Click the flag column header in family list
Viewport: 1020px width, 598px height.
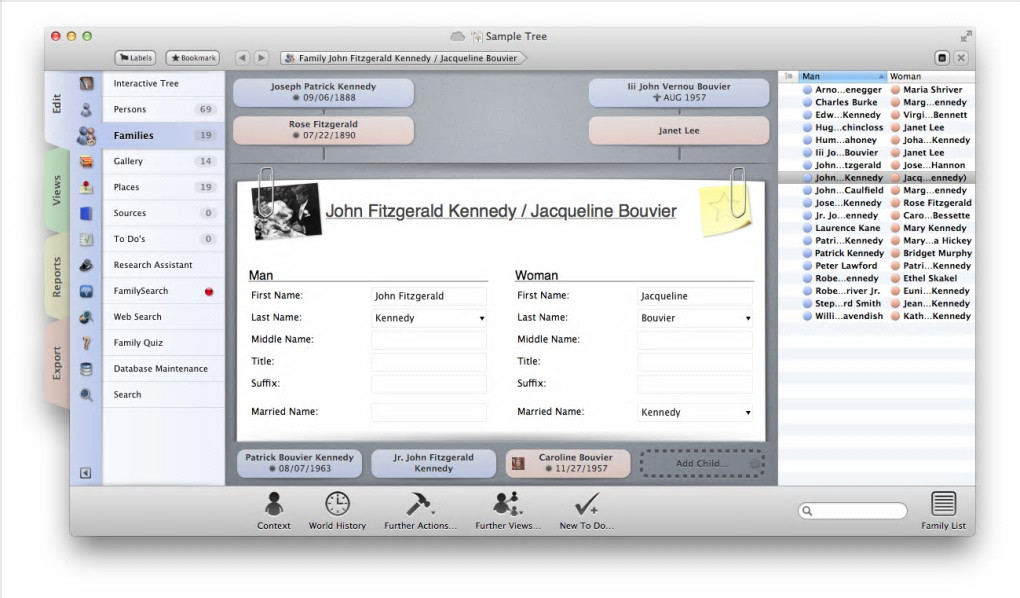point(788,76)
